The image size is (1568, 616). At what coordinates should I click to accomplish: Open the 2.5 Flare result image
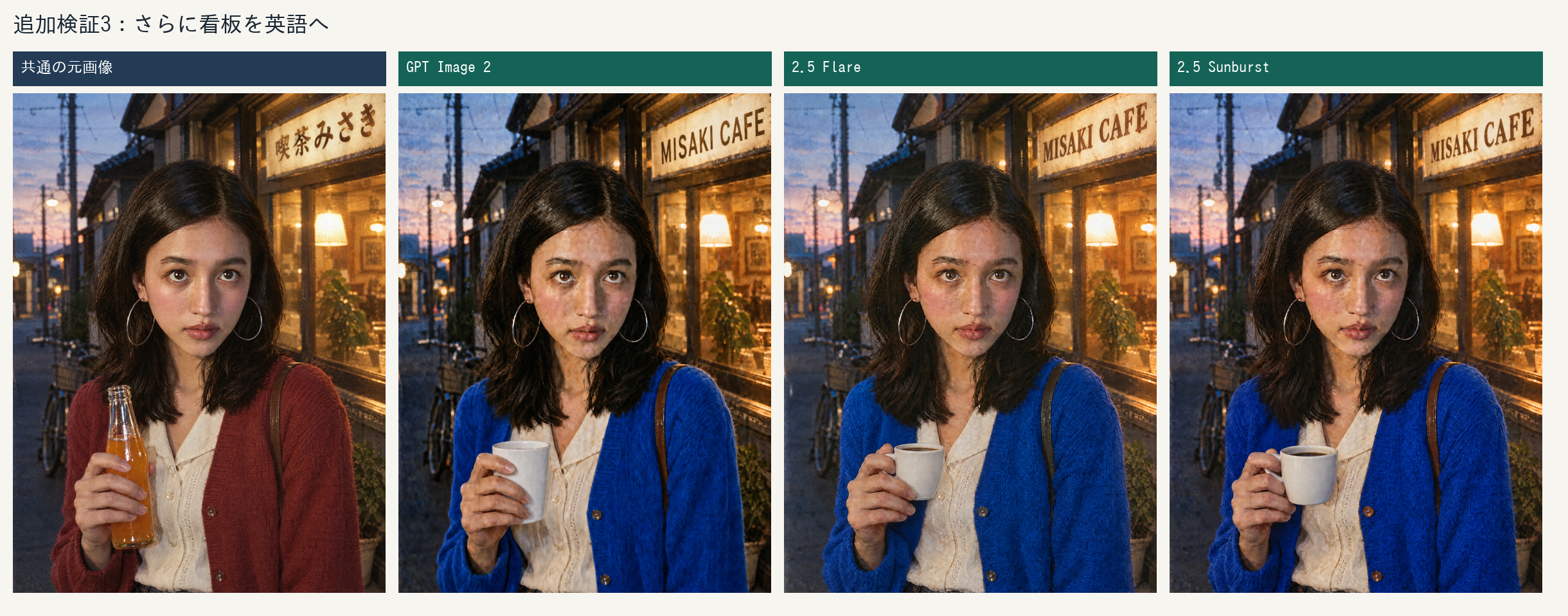click(x=970, y=343)
